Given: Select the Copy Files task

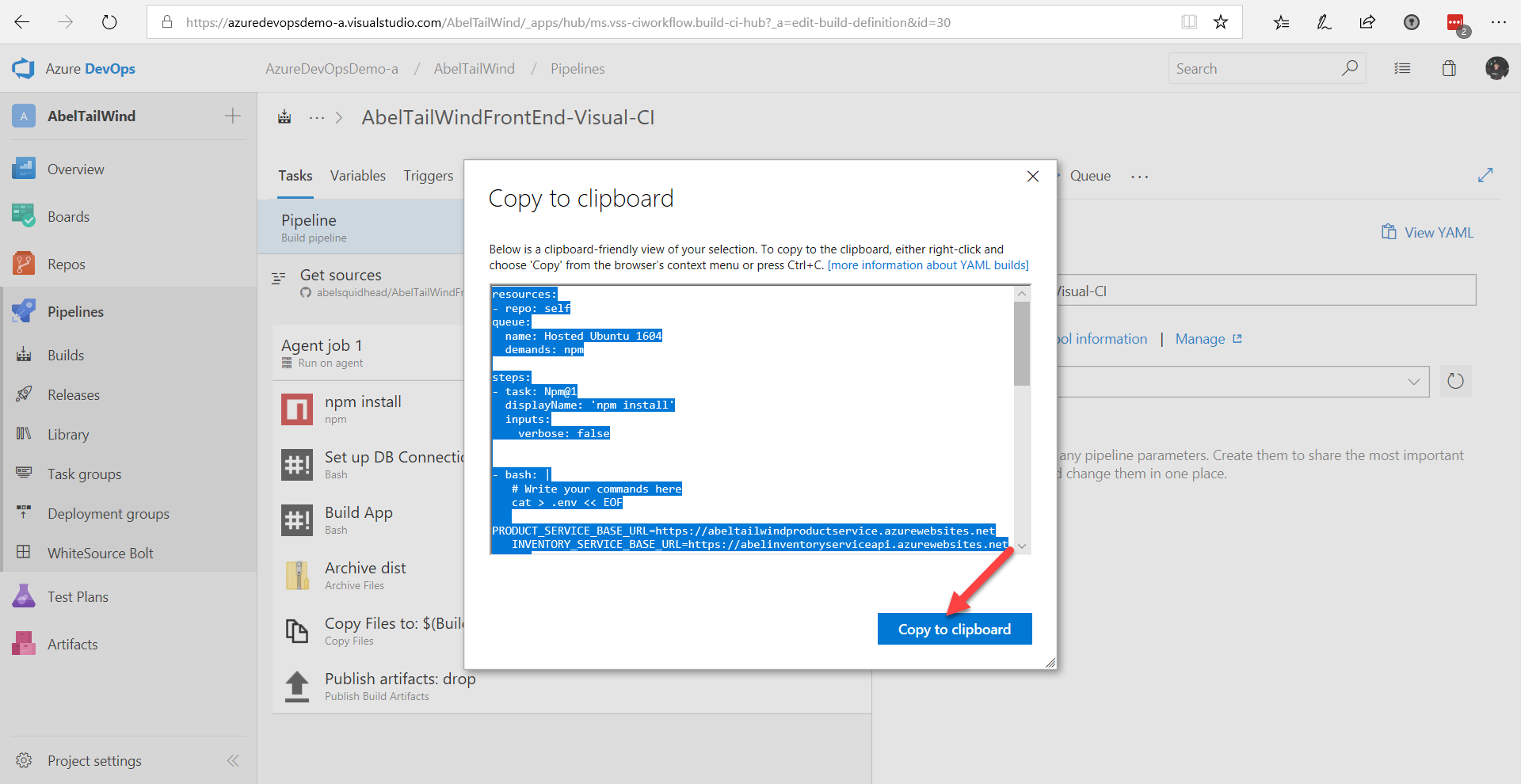Looking at the screenshot, I should tap(368, 631).
